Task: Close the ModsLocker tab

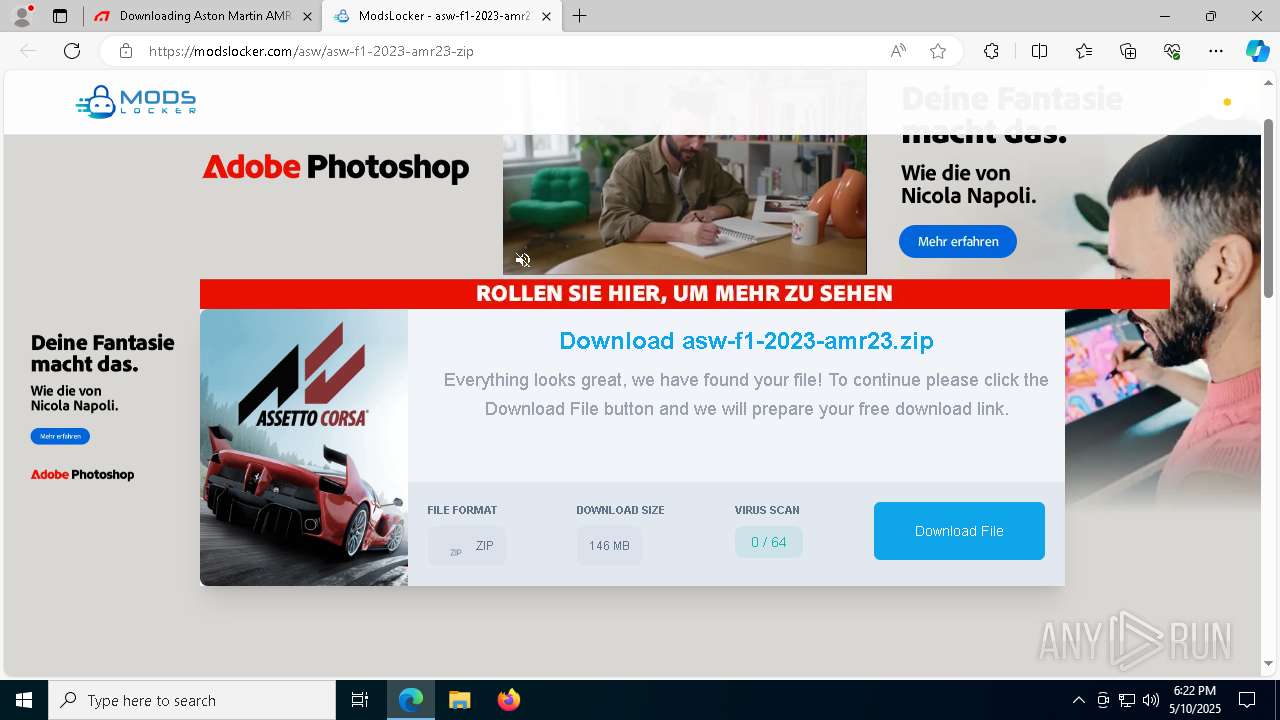Action: (544, 16)
